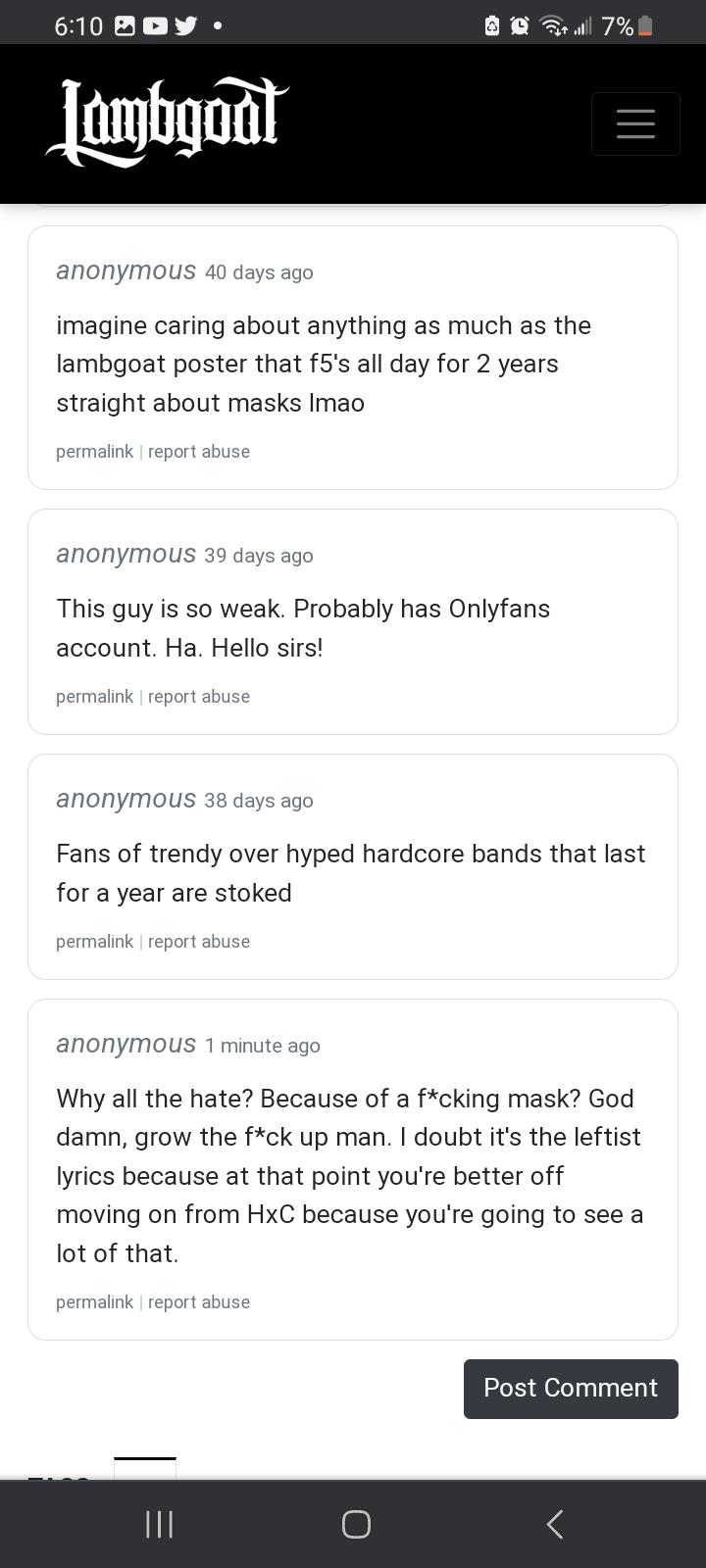
Task: Tap the alarm icon in status bar
Action: pos(520,26)
